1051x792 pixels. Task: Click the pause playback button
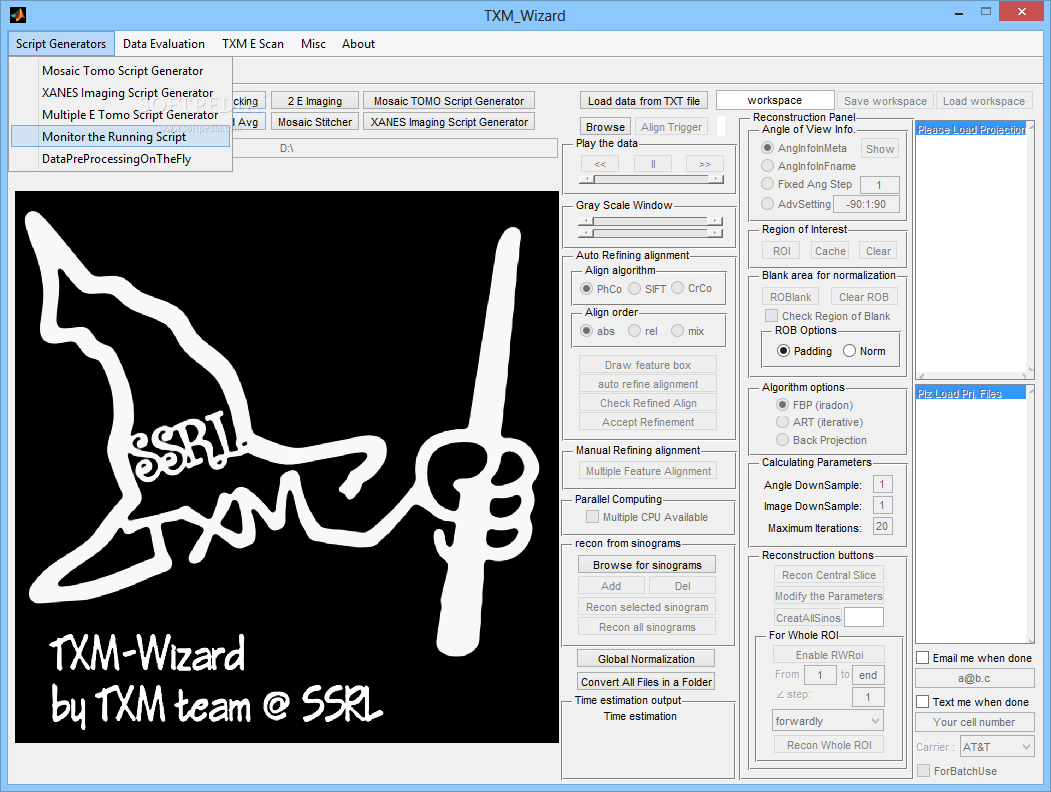tap(653, 163)
